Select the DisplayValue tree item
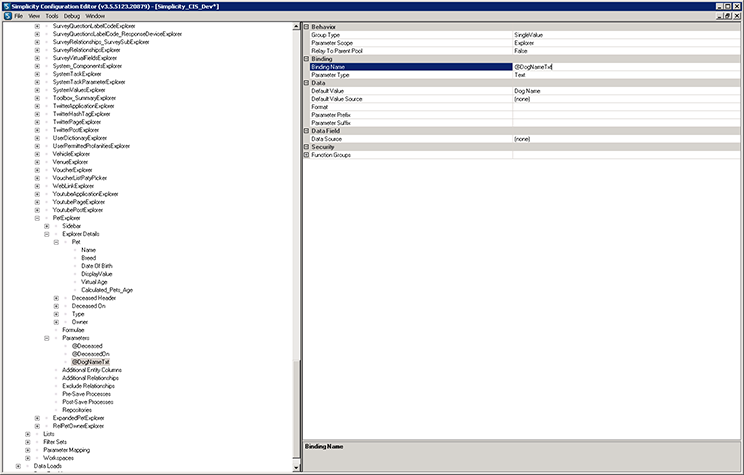This screenshot has width=744, height=475. [x=97, y=274]
